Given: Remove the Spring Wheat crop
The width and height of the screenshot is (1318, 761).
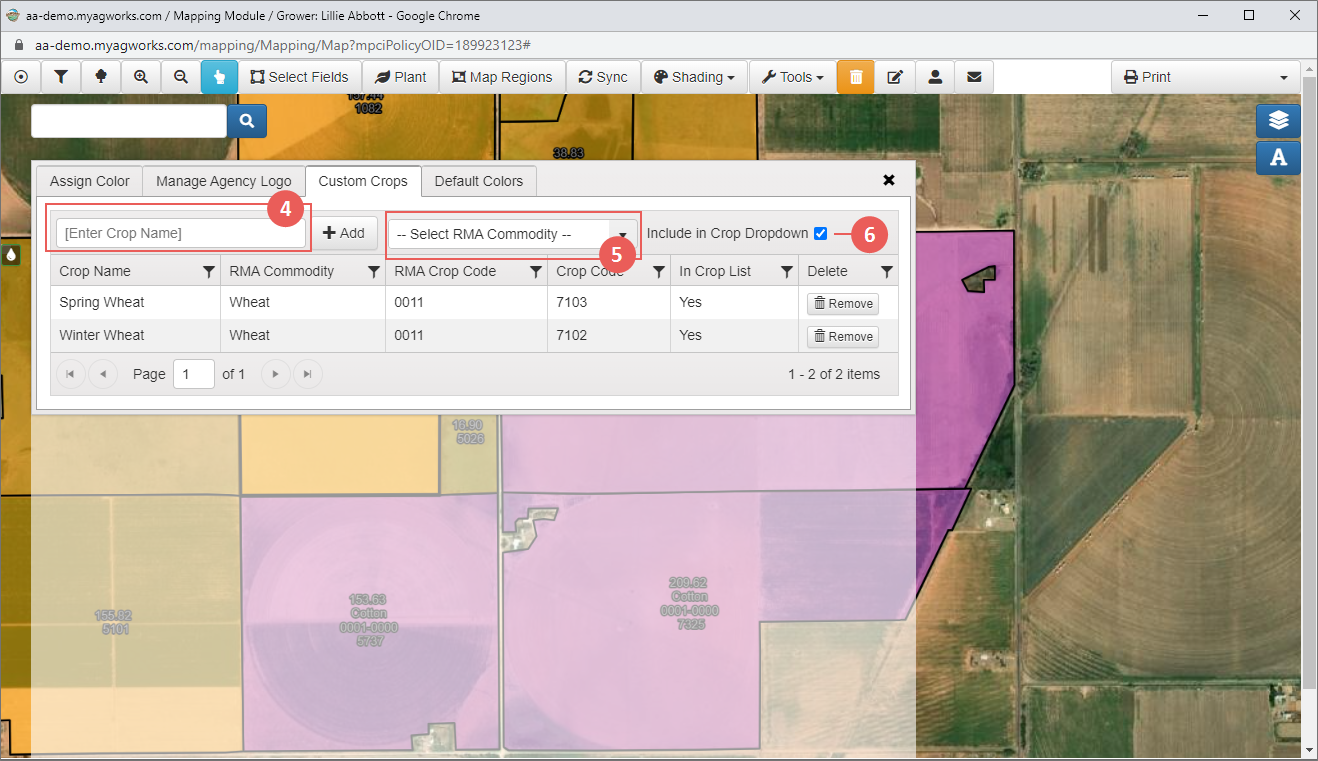Looking at the screenshot, I should pos(843,303).
